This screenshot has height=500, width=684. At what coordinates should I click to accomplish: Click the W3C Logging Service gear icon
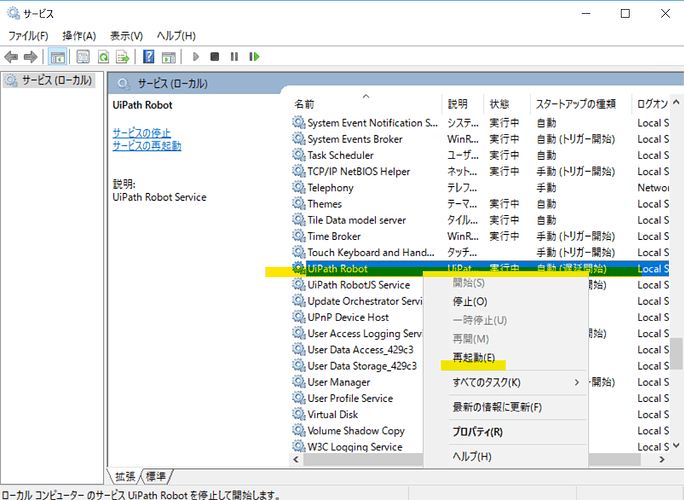click(x=298, y=446)
